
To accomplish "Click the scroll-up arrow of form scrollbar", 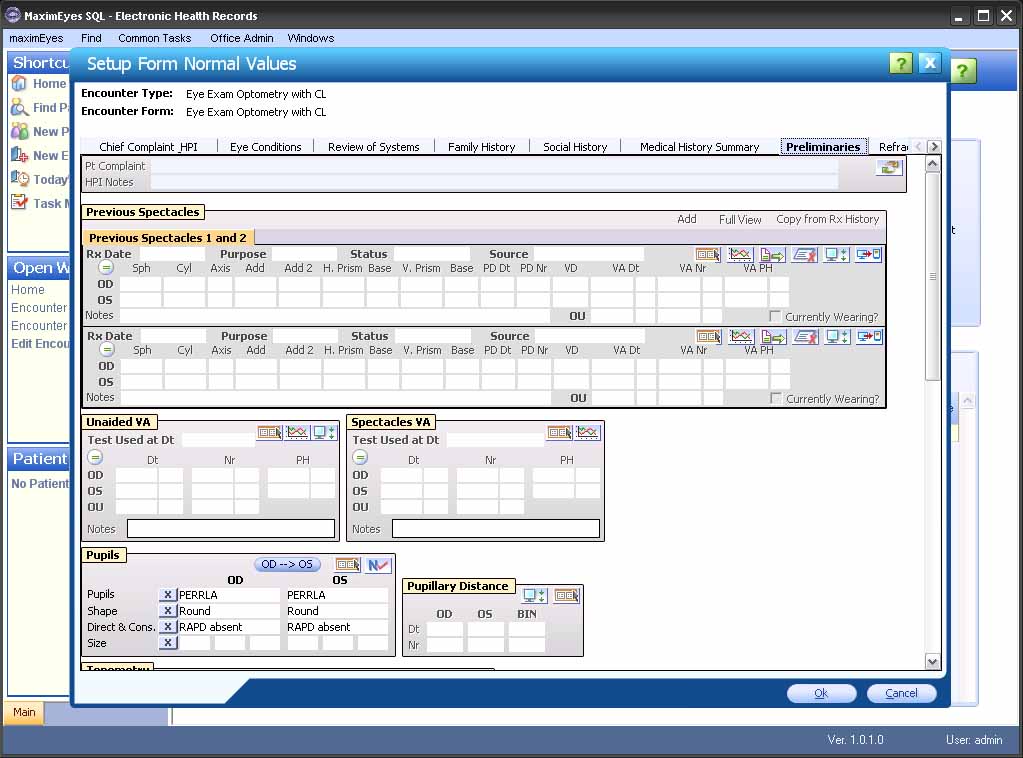I will pos(933,164).
